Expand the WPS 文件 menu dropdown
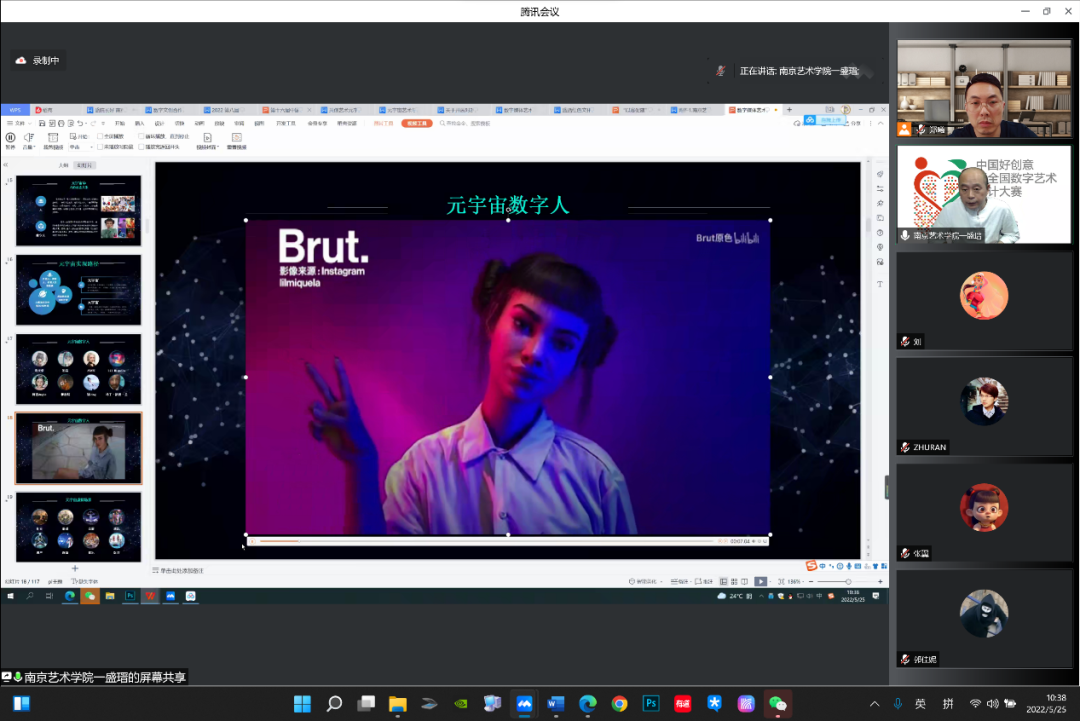Screen dimensions: 1080x721 coord(17,123)
